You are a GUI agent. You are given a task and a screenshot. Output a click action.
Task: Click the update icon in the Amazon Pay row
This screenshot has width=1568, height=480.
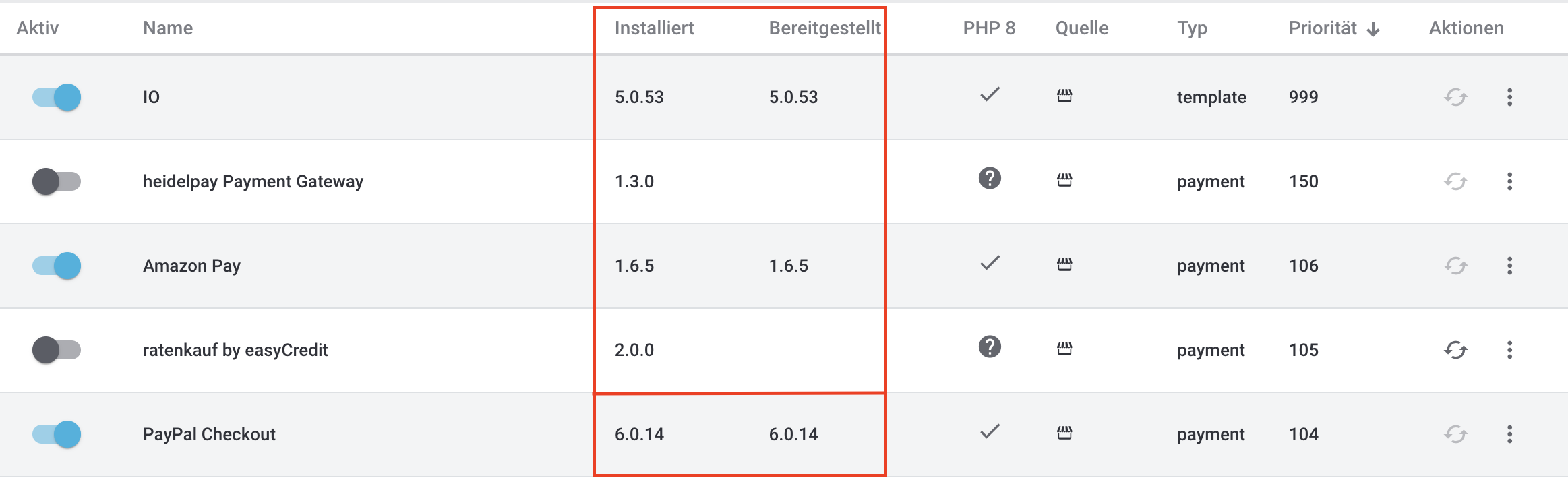1455,266
